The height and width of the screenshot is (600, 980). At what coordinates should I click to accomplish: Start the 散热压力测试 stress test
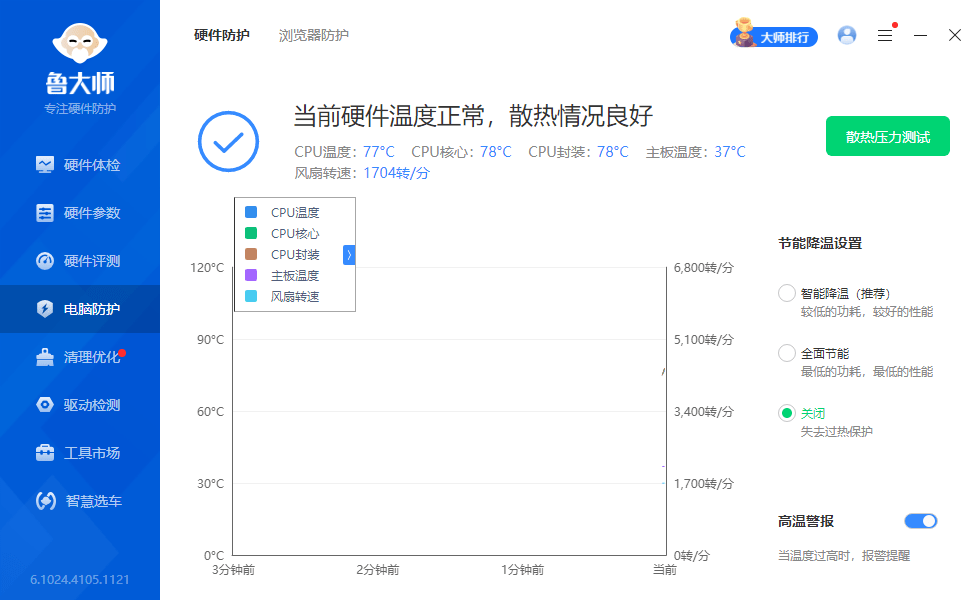887,136
